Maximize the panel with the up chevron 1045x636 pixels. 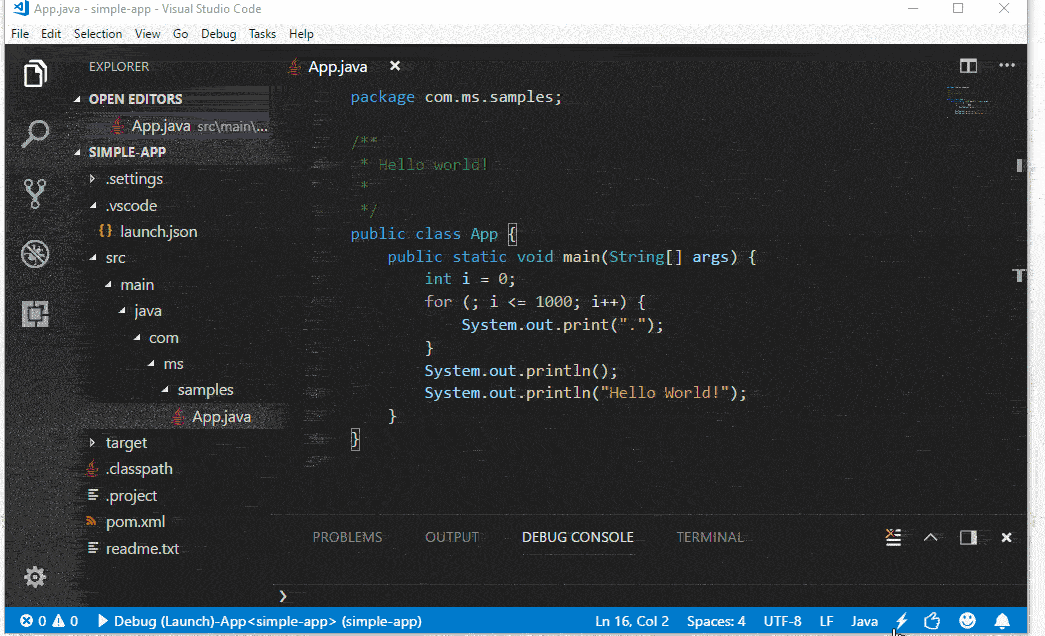click(931, 537)
